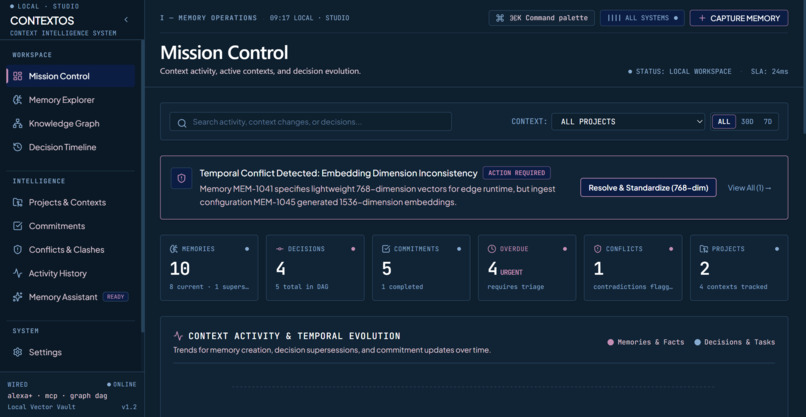The height and width of the screenshot is (417, 806).
Task: Open Commitments page
Action: [x=70, y=226]
